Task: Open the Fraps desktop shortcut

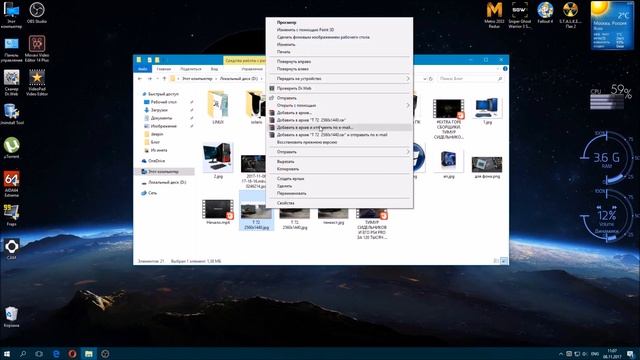Action: [11, 215]
